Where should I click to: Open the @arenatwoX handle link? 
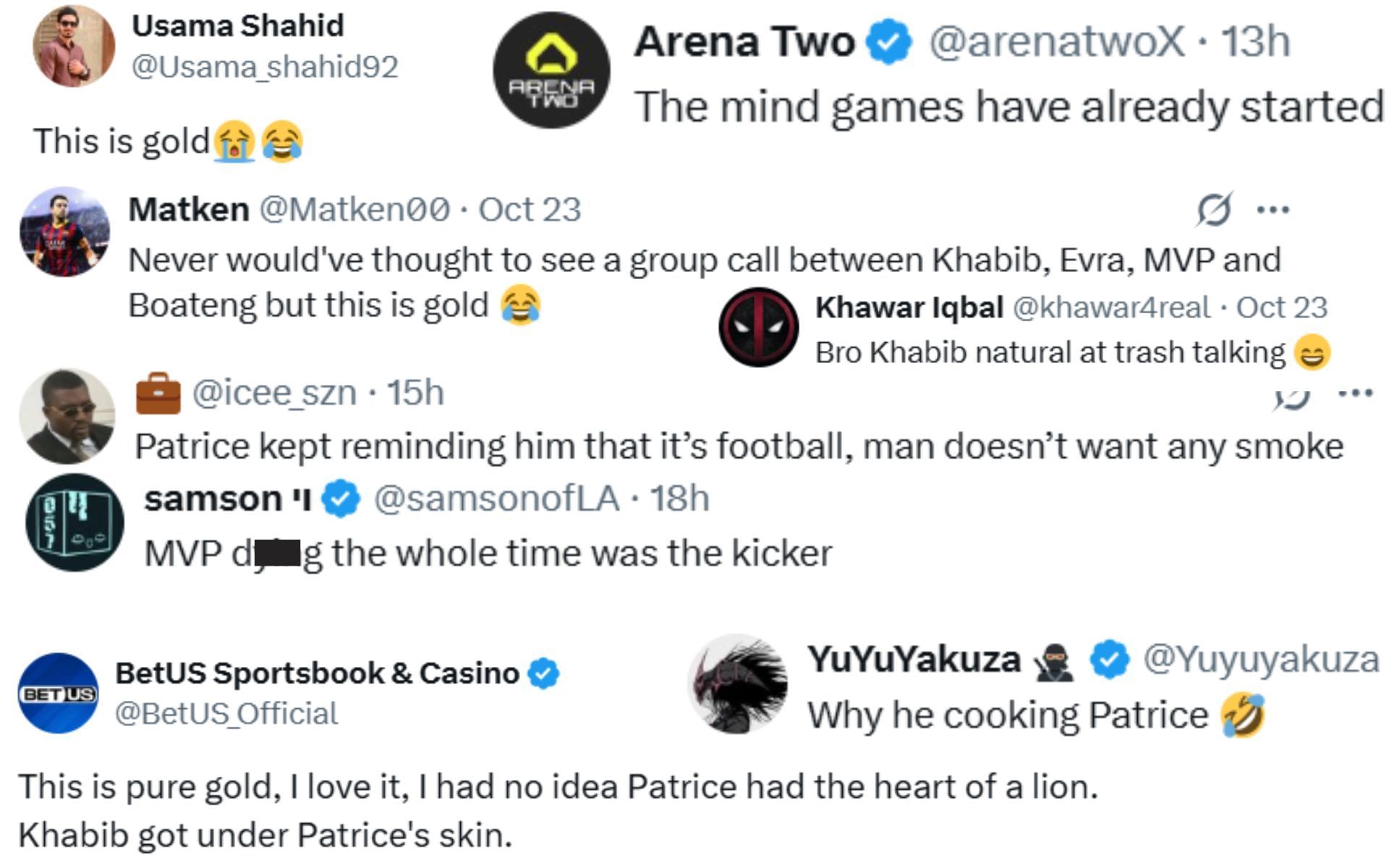coord(1057,42)
